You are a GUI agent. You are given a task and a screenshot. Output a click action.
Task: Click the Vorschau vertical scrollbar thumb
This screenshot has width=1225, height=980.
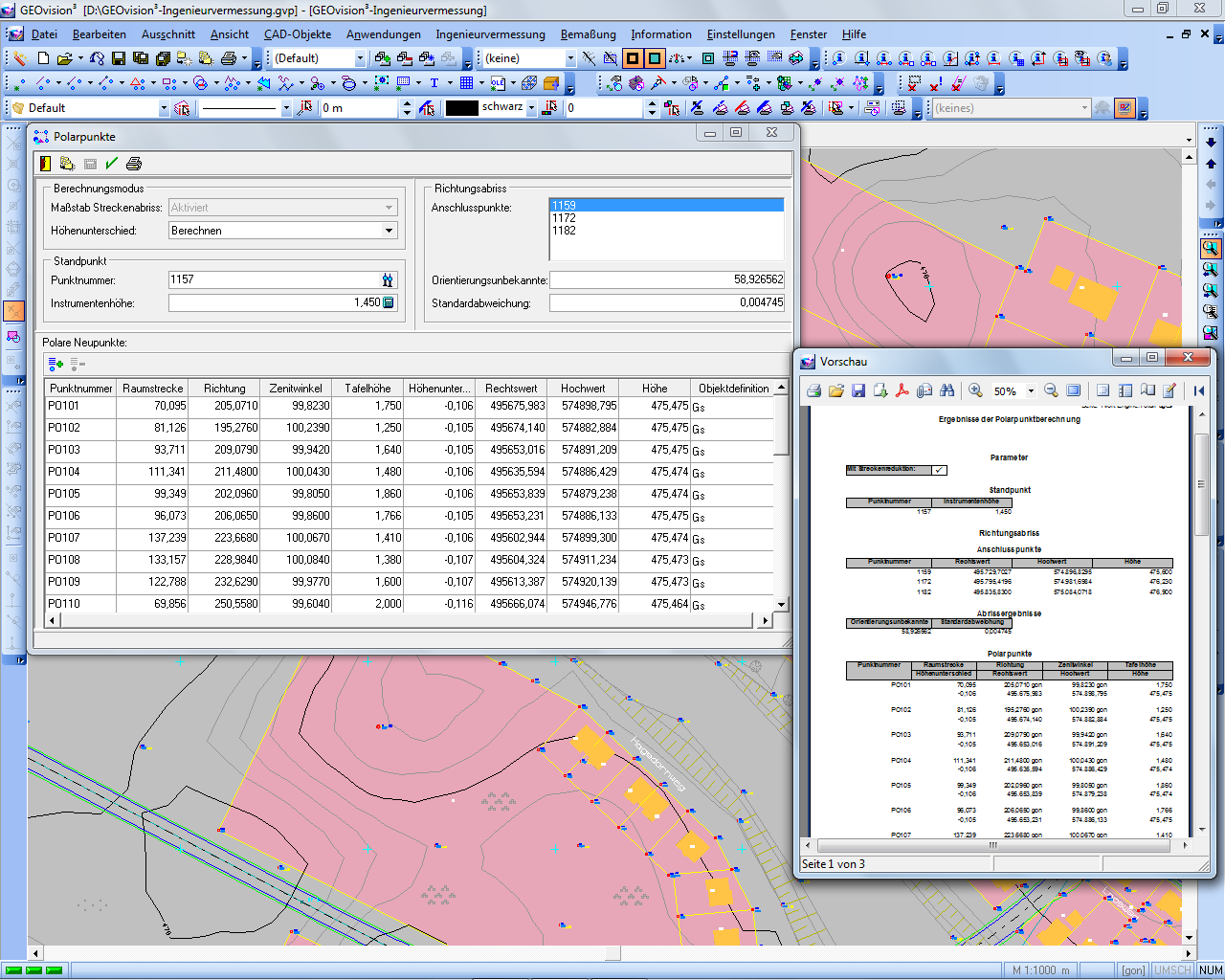tap(1201, 483)
